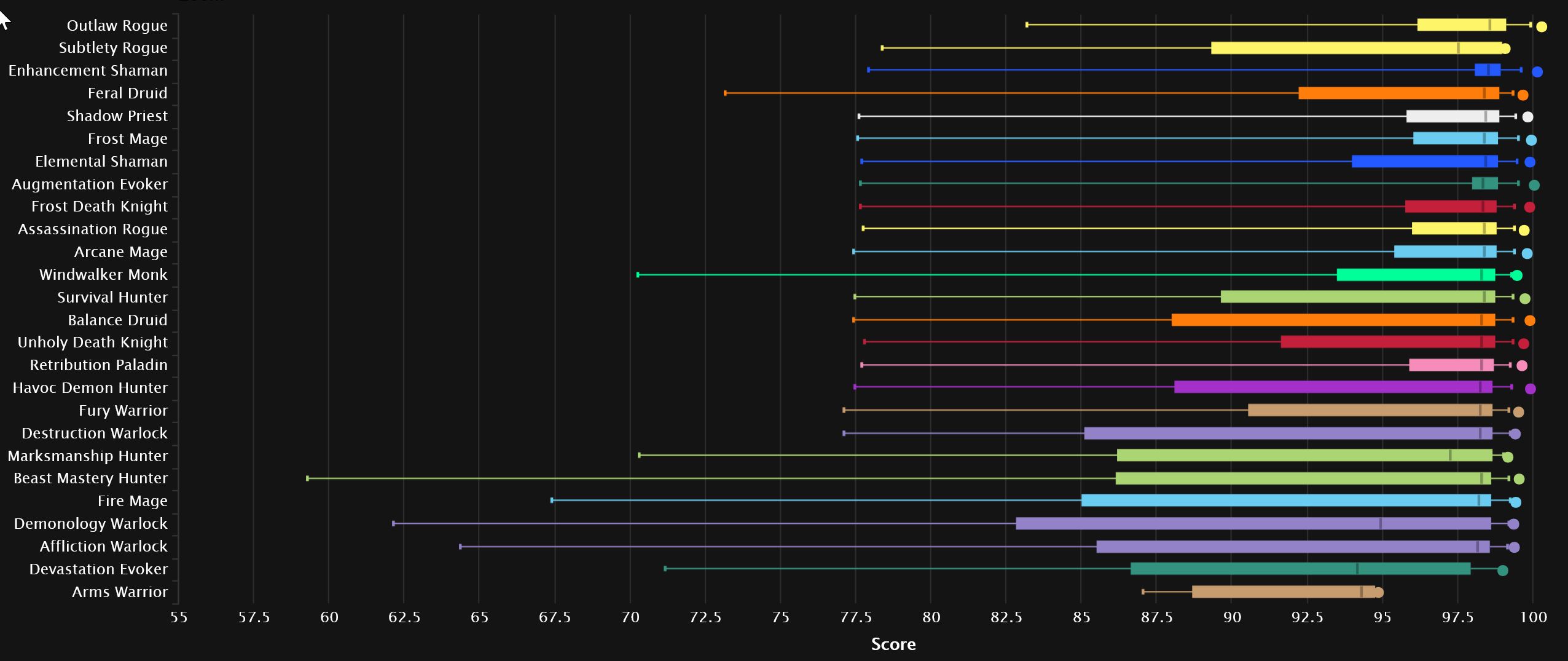Click Havoc Demon Hunter's purple max dot
The width and height of the screenshot is (1568, 661).
pyautogui.click(x=1530, y=389)
